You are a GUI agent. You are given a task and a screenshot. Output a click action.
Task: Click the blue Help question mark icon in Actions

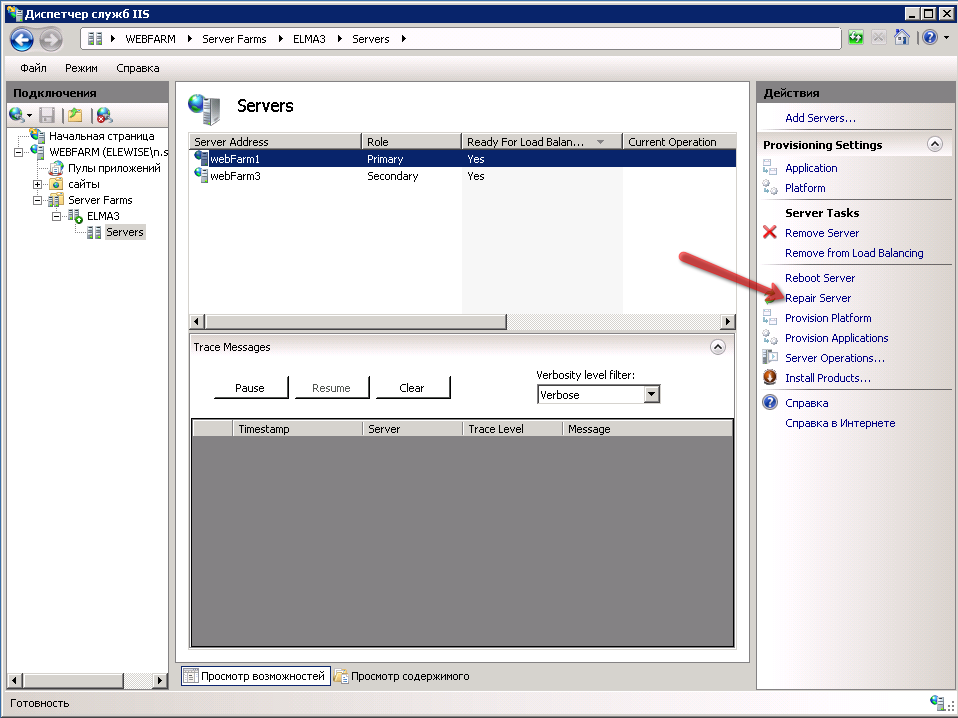pyautogui.click(x=770, y=403)
